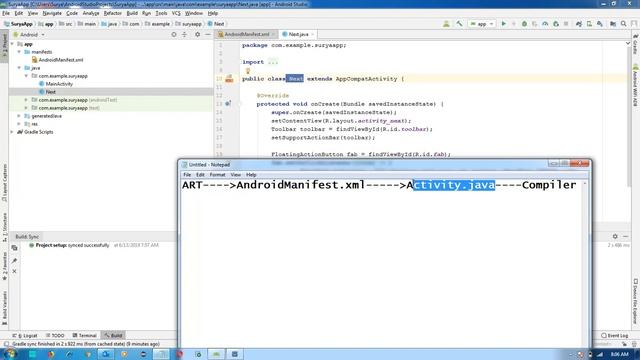Attach debugger to Android process icon
640x360 pixels.
[556, 24]
